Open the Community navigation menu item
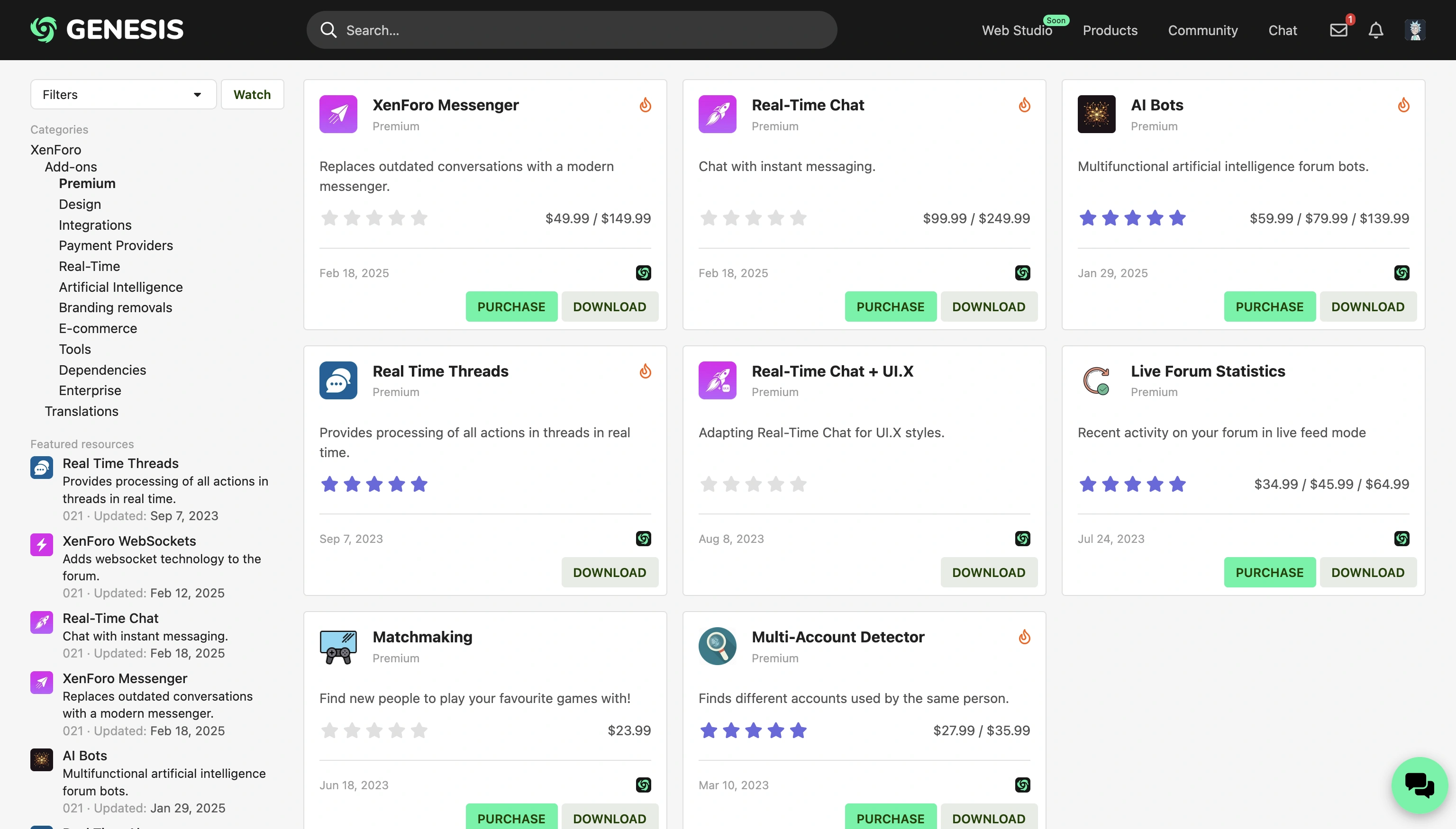This screenshot has width=1456, height=829. pos(1203,30)
